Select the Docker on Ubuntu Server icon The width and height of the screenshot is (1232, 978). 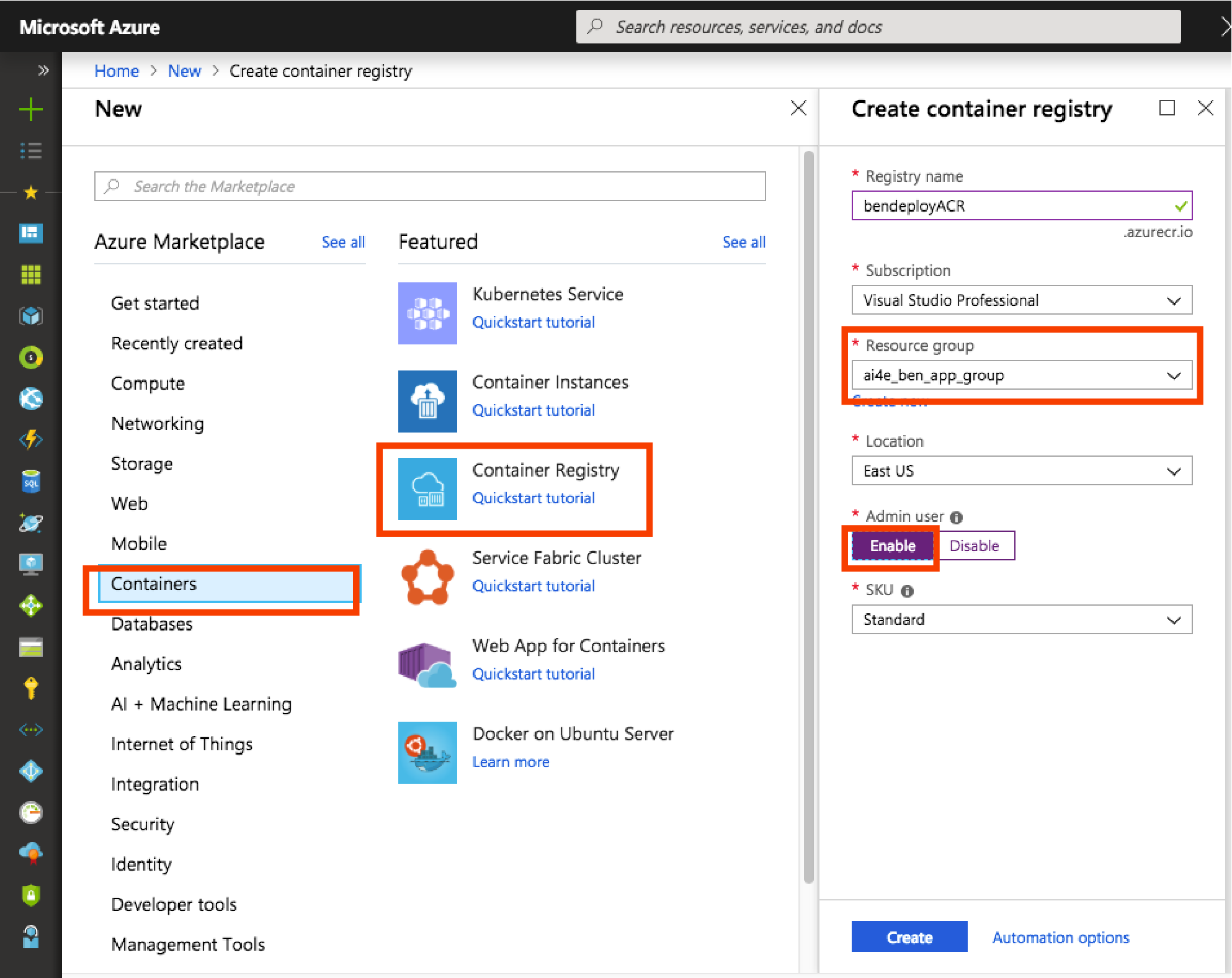click(x=427, y=752)
